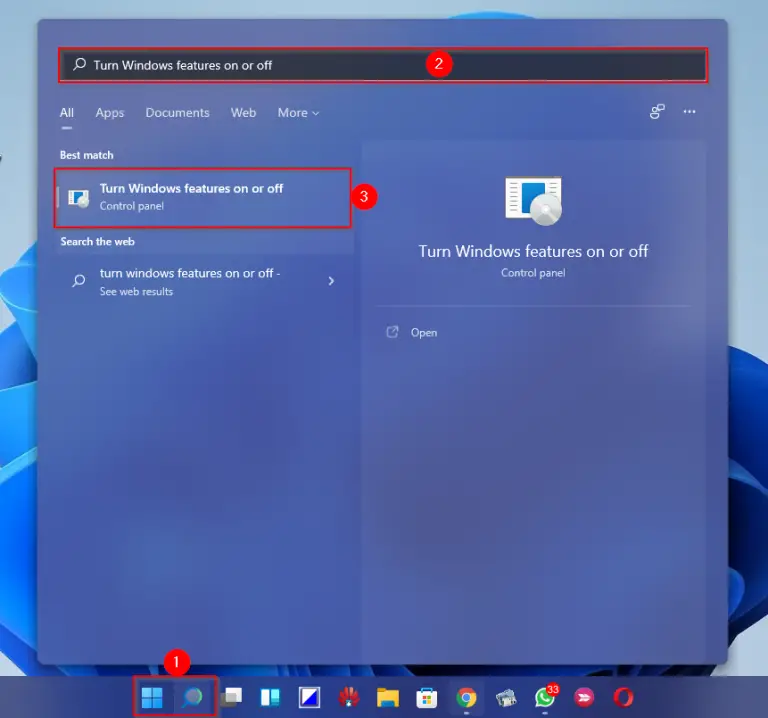The image size is (768, 718).
Task: Switch to the Apps tab
Action: (110, 113)
